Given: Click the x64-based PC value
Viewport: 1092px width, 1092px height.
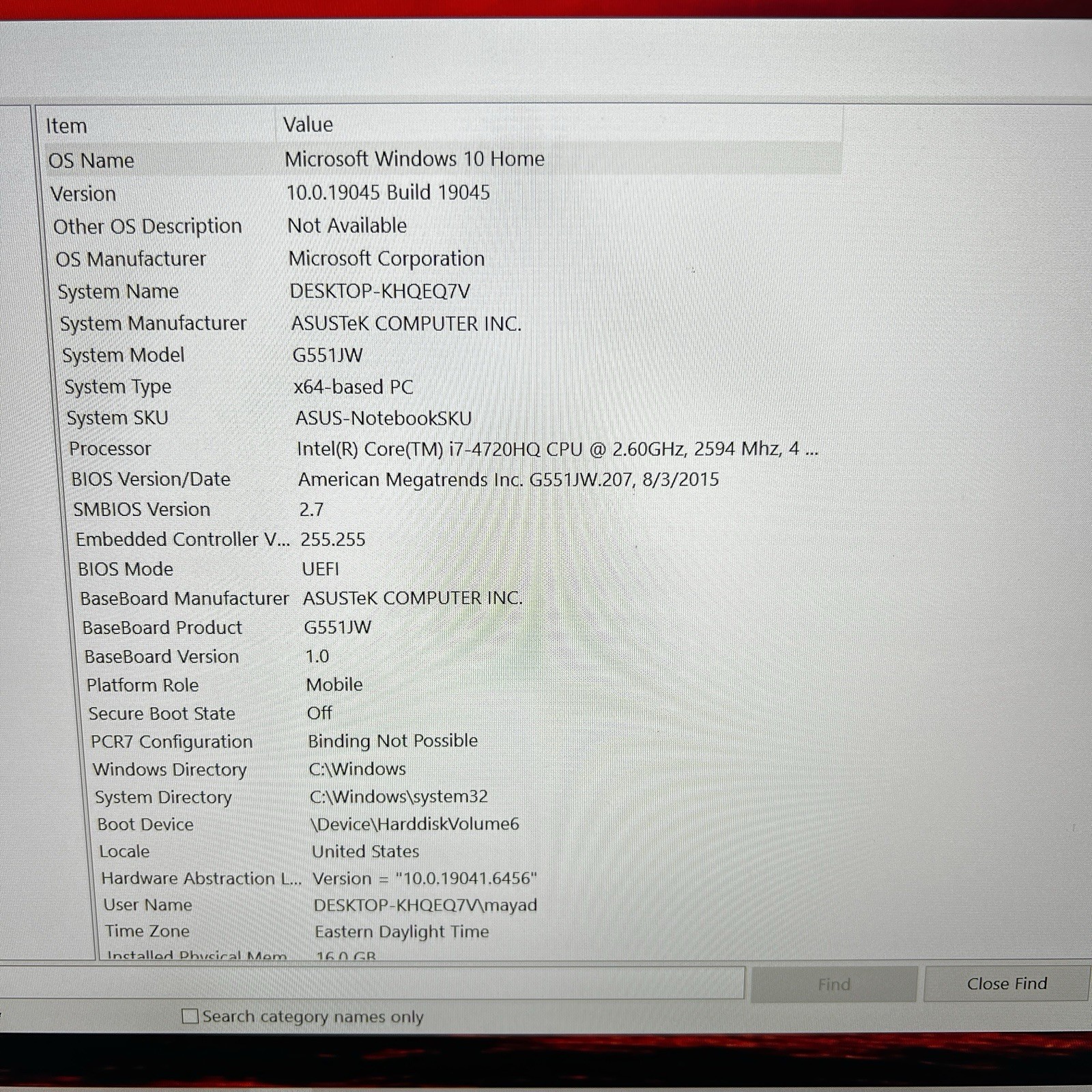Looking at the screenshot, I should 354,387.
